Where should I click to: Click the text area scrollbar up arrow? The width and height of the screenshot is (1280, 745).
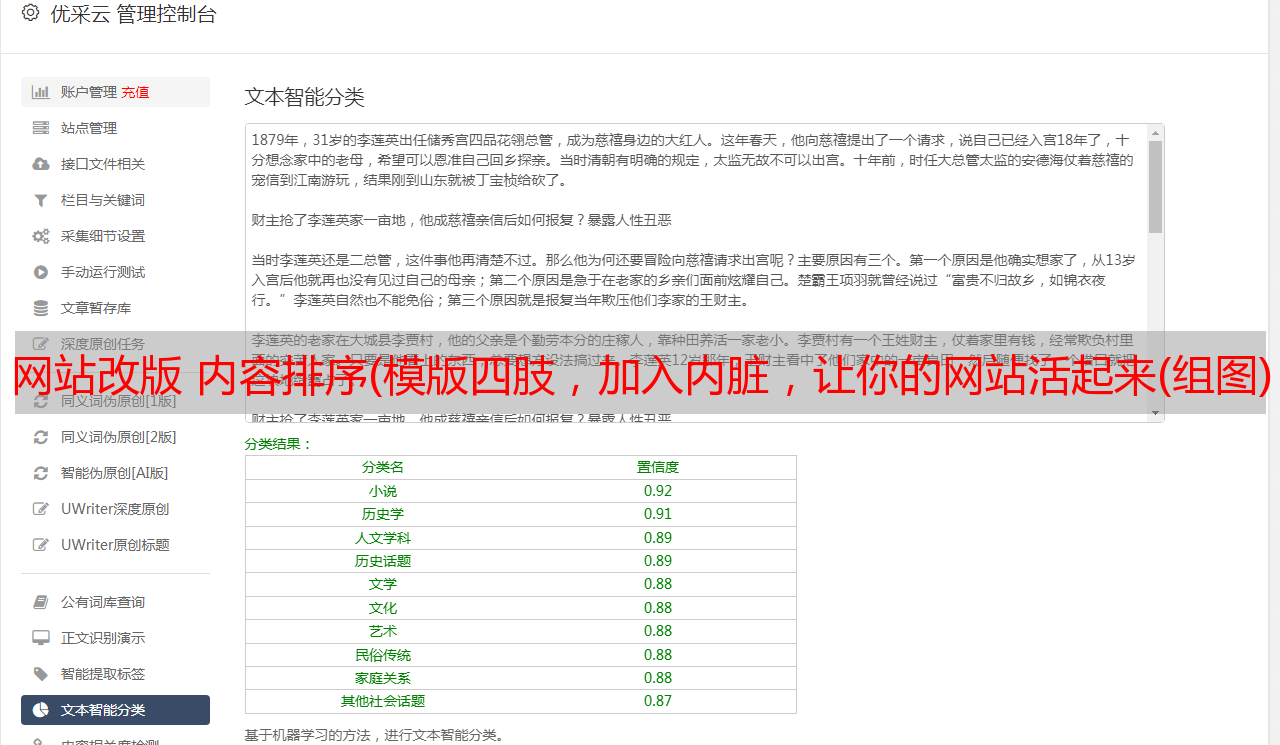(1156, 132)
